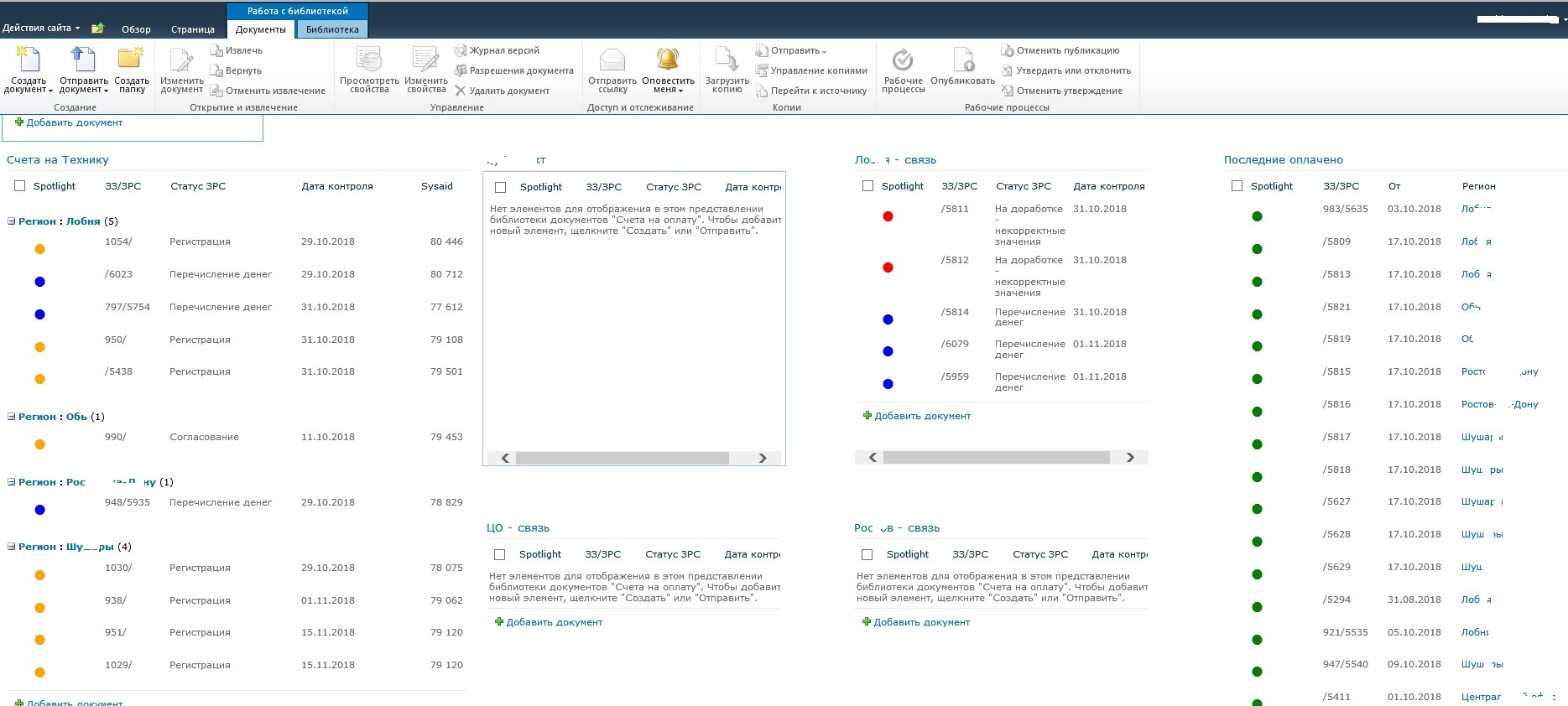Click the Создать документ ribbon icon
The height and width of the screenshot is (706, 1568).
pos(29,60)
